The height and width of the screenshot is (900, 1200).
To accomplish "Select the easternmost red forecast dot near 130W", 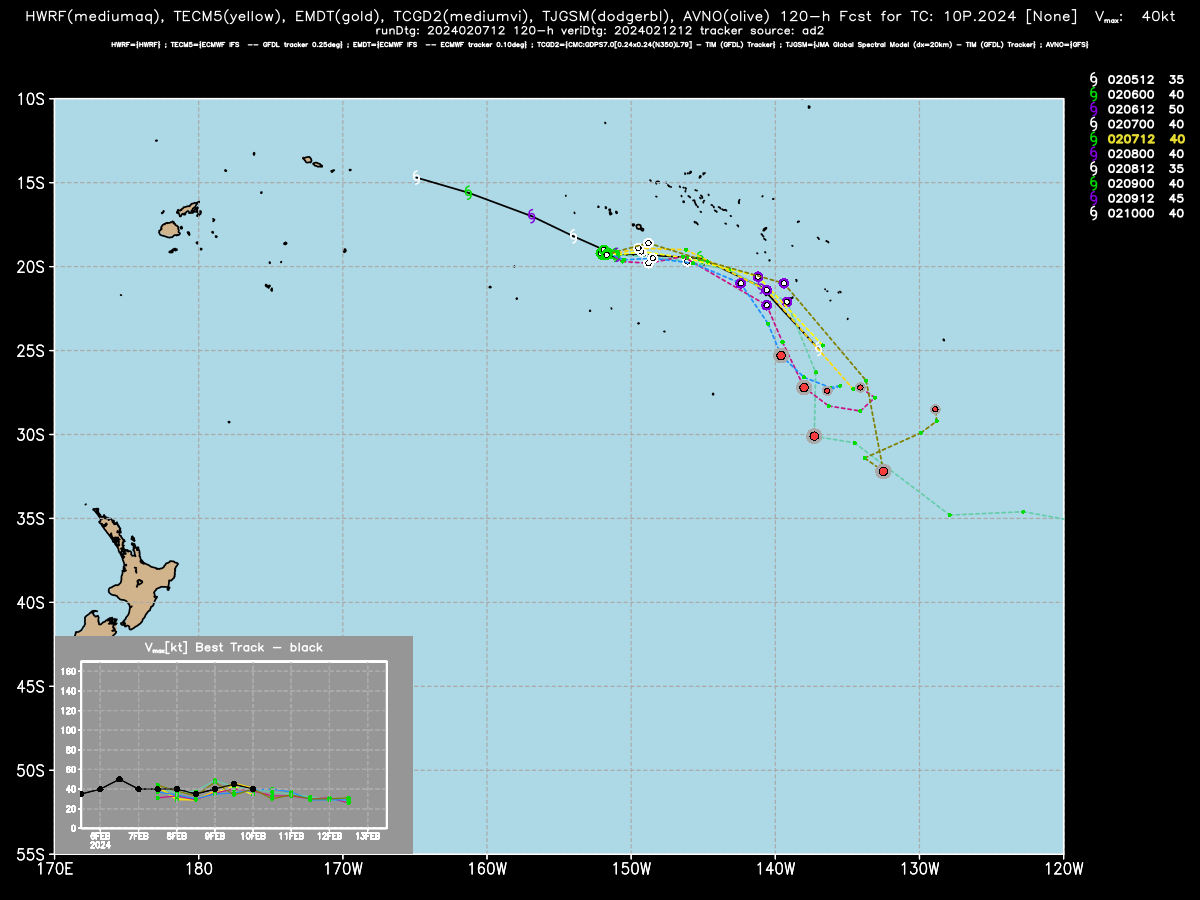I will [x=935, y=409].
